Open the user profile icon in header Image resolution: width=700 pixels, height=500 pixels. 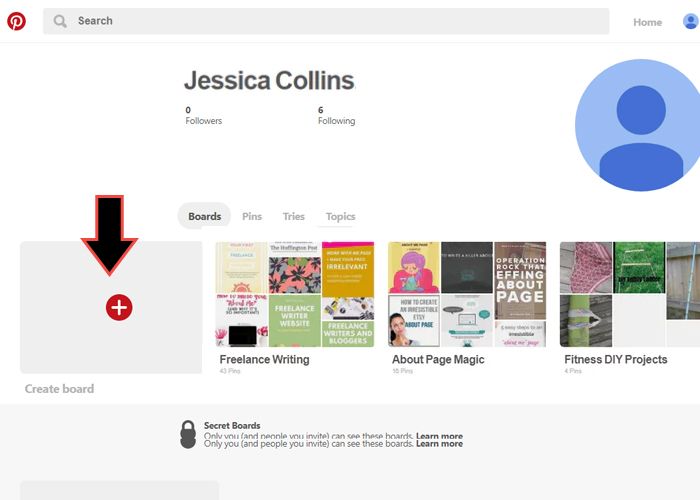coord(691,21)
